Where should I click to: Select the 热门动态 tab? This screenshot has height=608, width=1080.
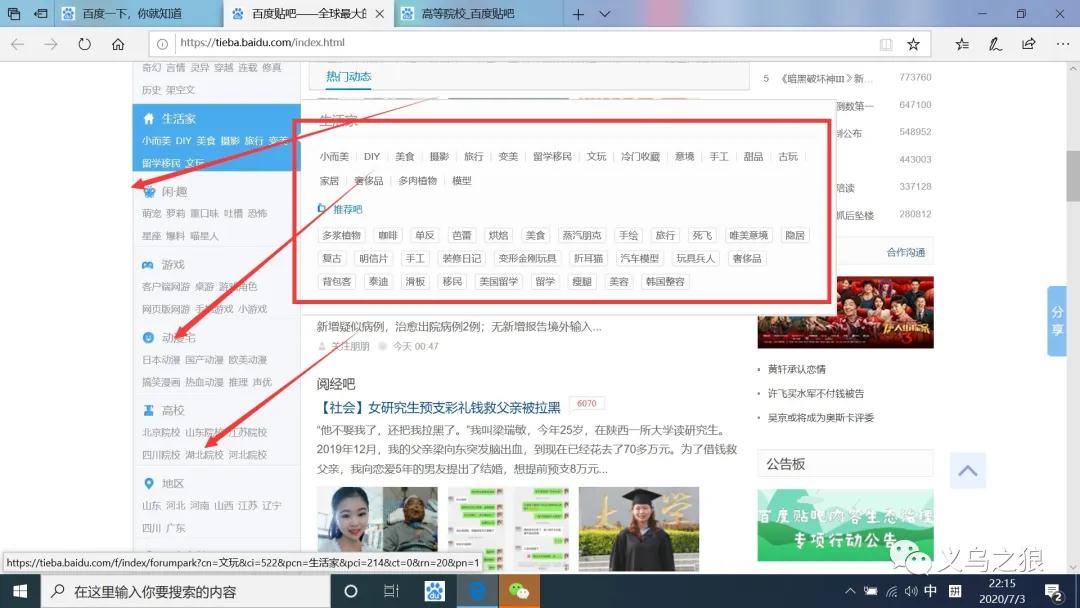[348, 76]
